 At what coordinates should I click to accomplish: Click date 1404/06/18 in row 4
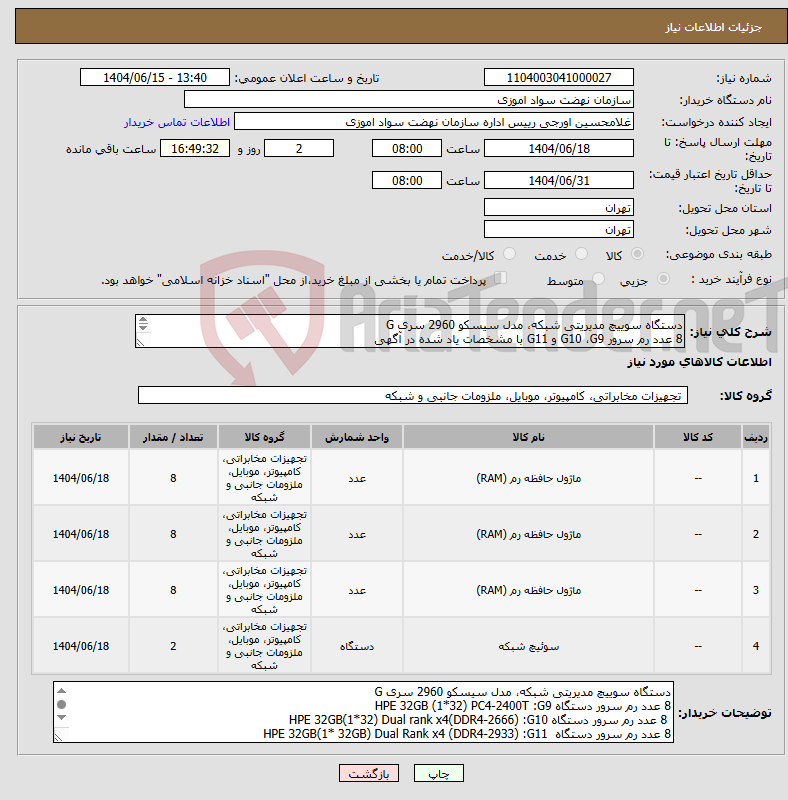[x=81, y=646]
